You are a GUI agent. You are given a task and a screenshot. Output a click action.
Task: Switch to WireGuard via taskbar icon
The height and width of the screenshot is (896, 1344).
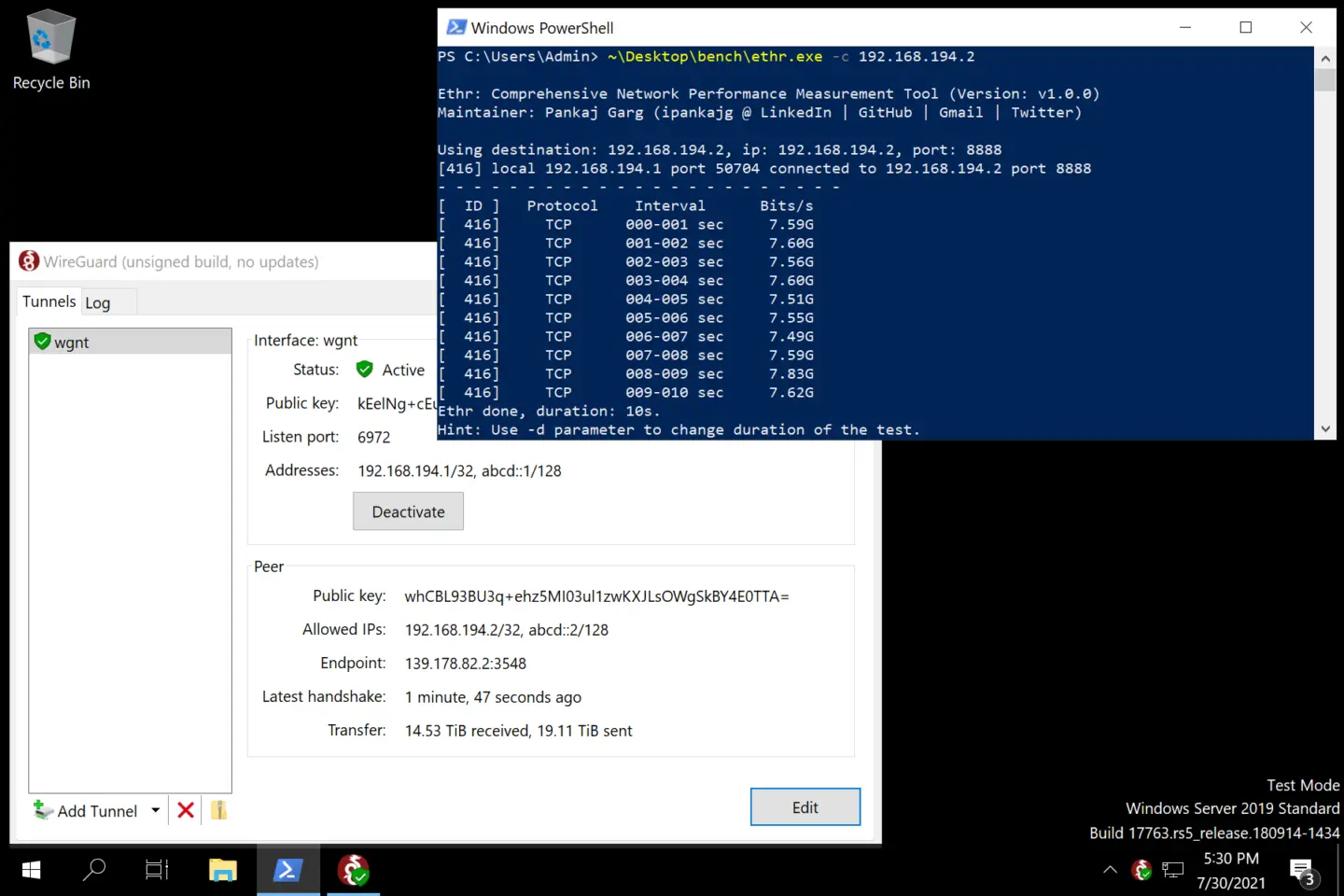click(x=353, y=870)
